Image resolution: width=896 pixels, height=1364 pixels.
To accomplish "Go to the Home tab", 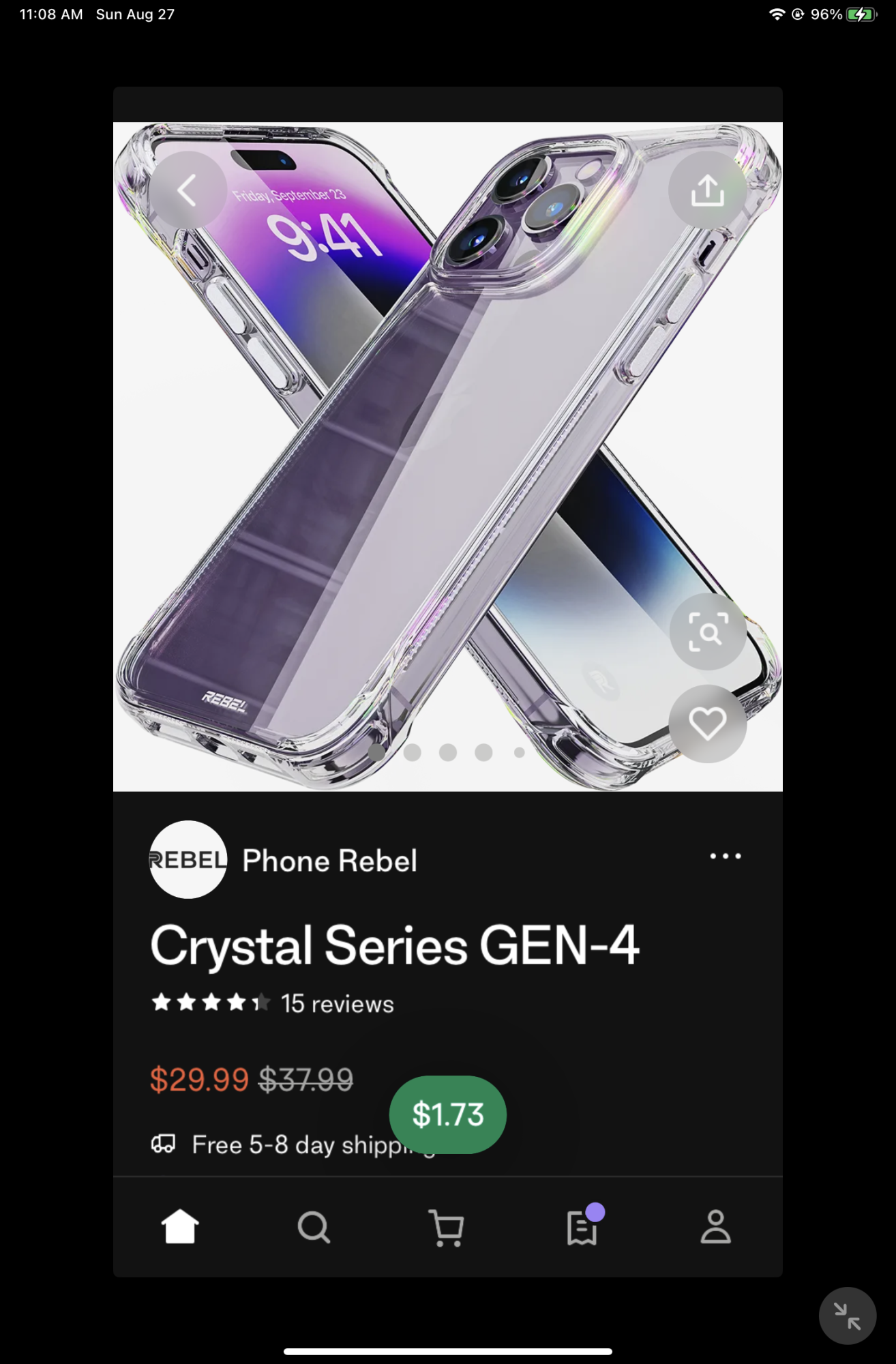I will click(x=180, y=1227).
